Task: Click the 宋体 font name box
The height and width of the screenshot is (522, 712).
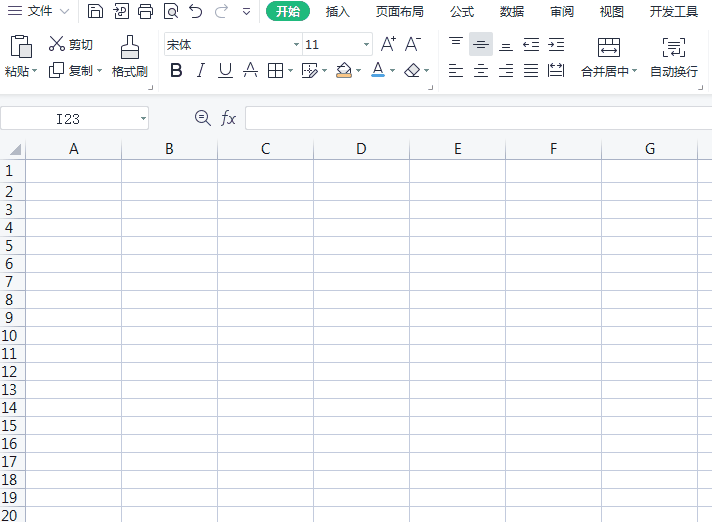Action: [228, 44]
